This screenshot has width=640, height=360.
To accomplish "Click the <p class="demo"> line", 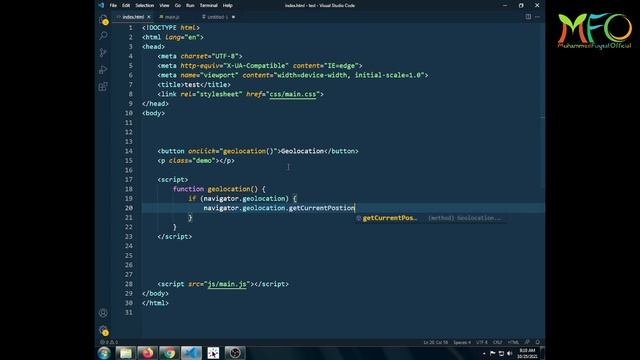I will [196, 161].
